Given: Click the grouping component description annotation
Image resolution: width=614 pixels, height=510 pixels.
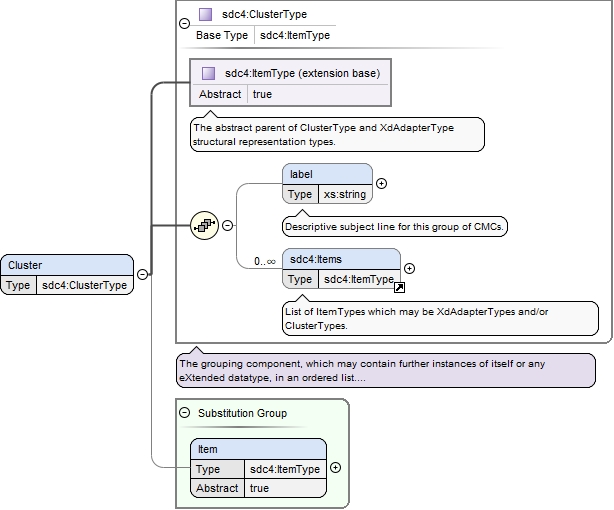Looking at the screenshot, I should pyautogui.click(x=386, y=371).
